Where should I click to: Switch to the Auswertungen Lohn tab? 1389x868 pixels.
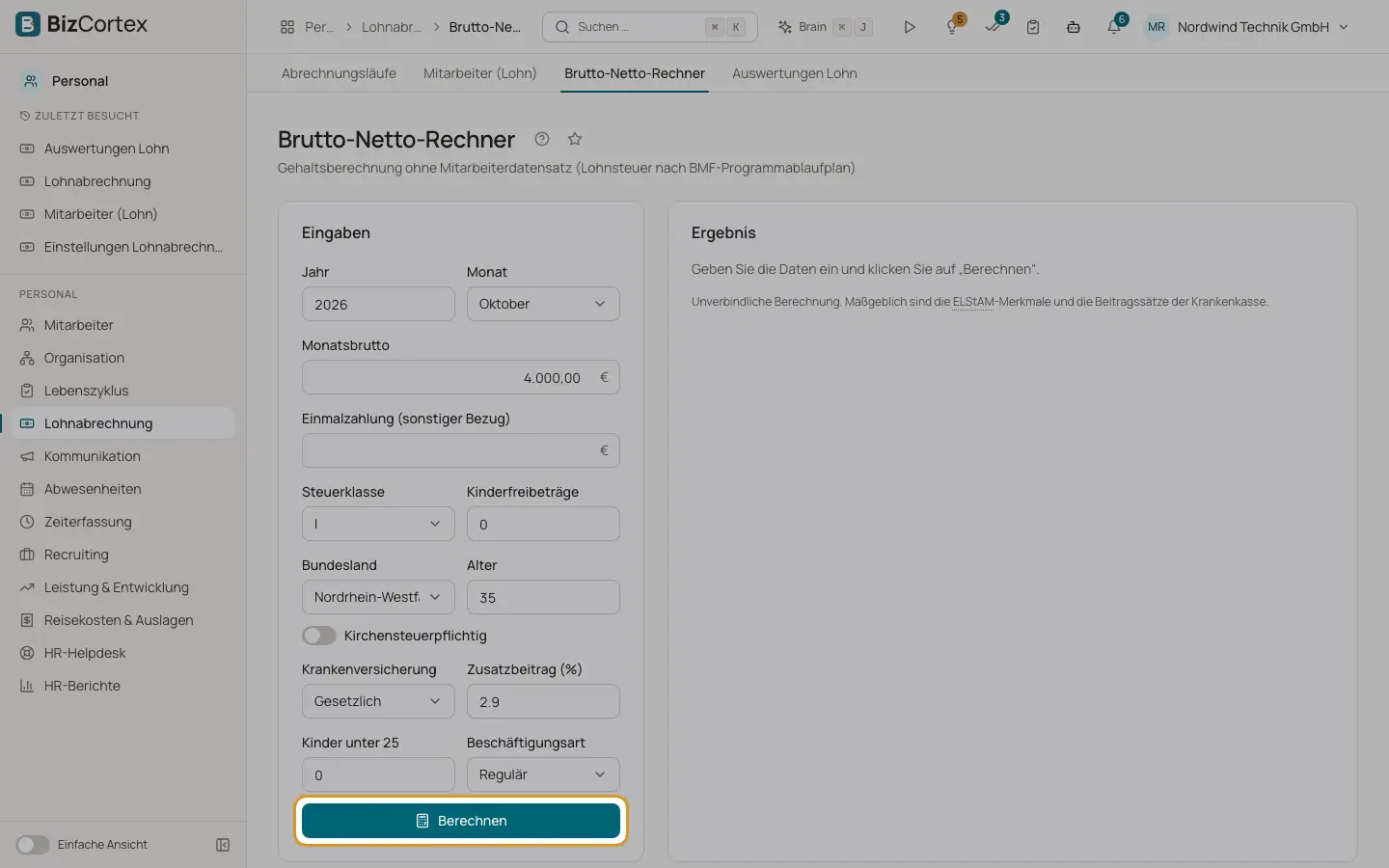pos(795,73)
